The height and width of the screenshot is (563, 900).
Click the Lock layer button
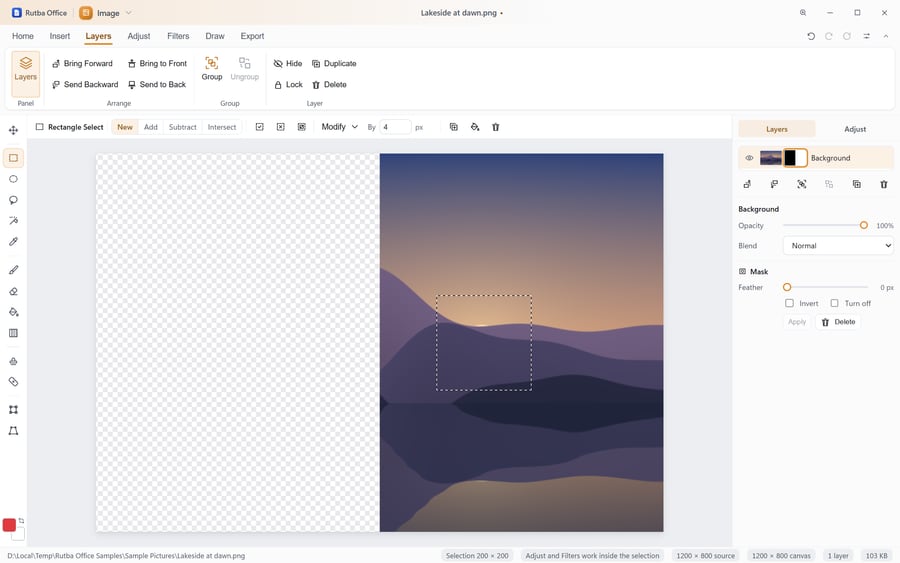pos(288,84)
